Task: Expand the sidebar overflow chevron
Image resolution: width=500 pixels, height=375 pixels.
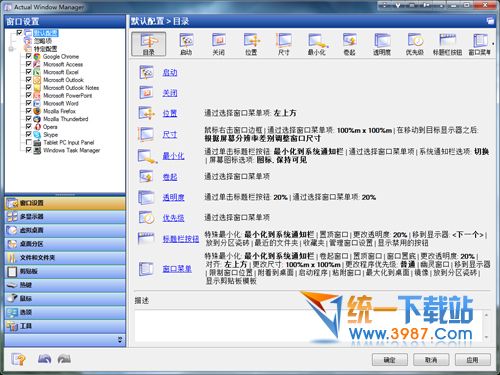Action: [120, 340]
